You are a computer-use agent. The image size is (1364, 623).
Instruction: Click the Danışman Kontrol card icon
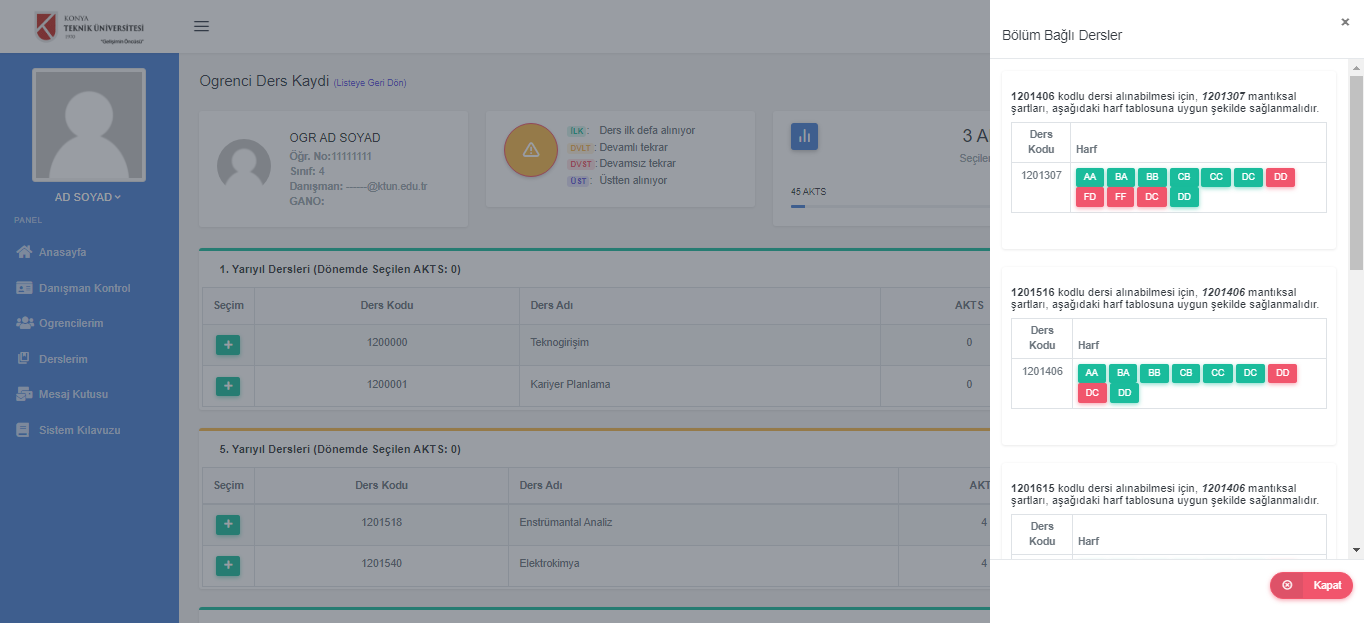[x=25, y=288]
